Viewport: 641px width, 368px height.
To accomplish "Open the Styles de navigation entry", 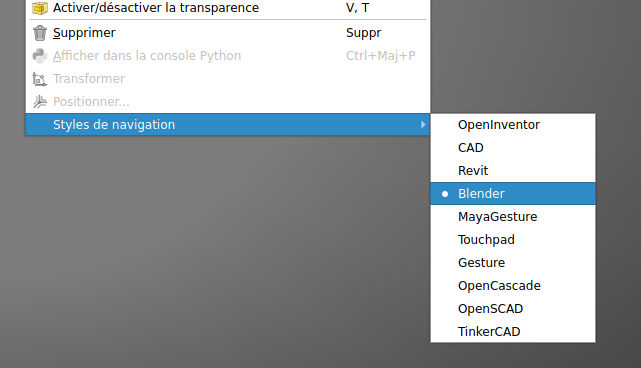I will pos(228,124).
